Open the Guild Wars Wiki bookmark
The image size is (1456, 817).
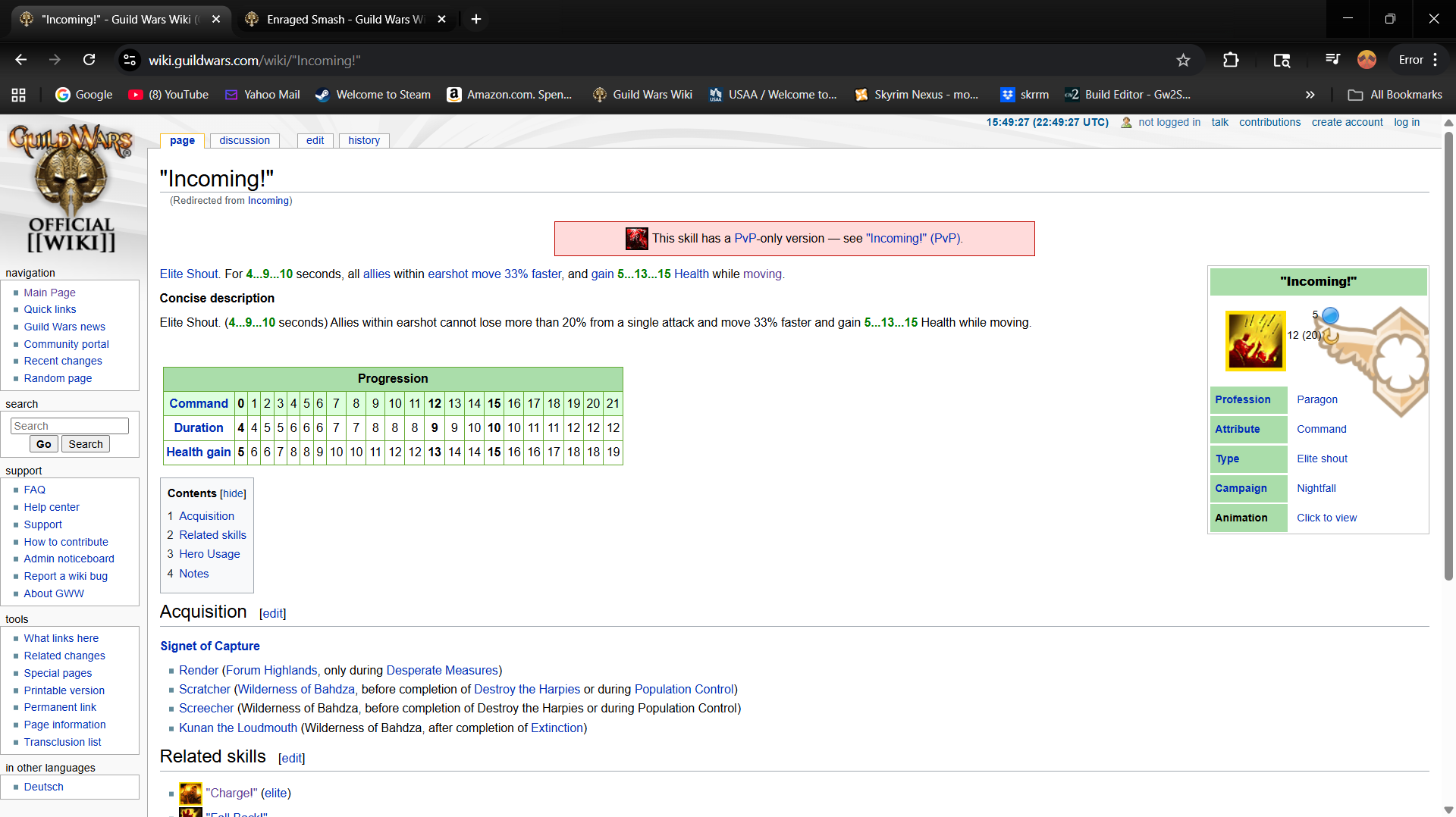coord(643,95)
